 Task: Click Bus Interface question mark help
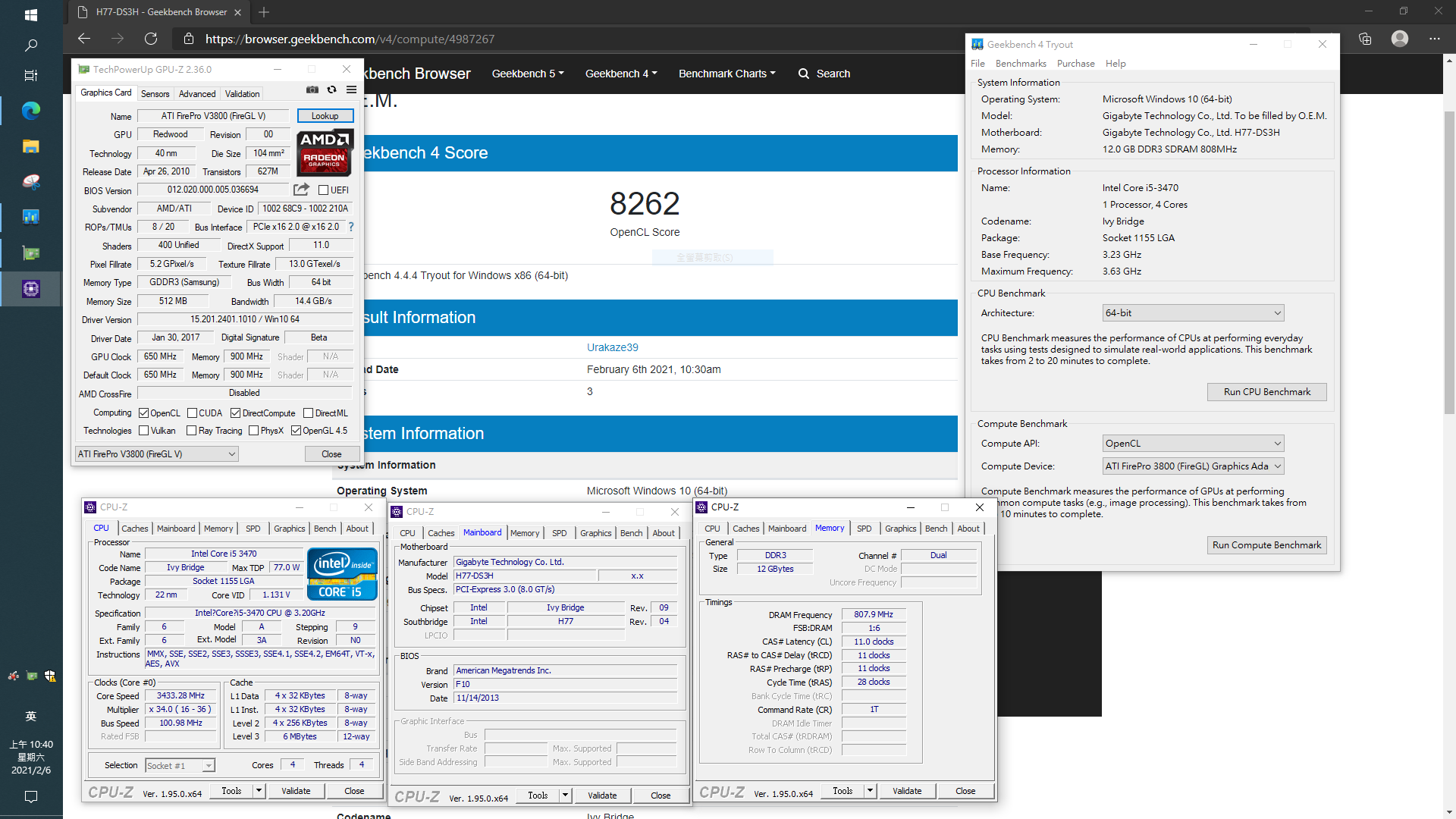click(x=351, y=227)
